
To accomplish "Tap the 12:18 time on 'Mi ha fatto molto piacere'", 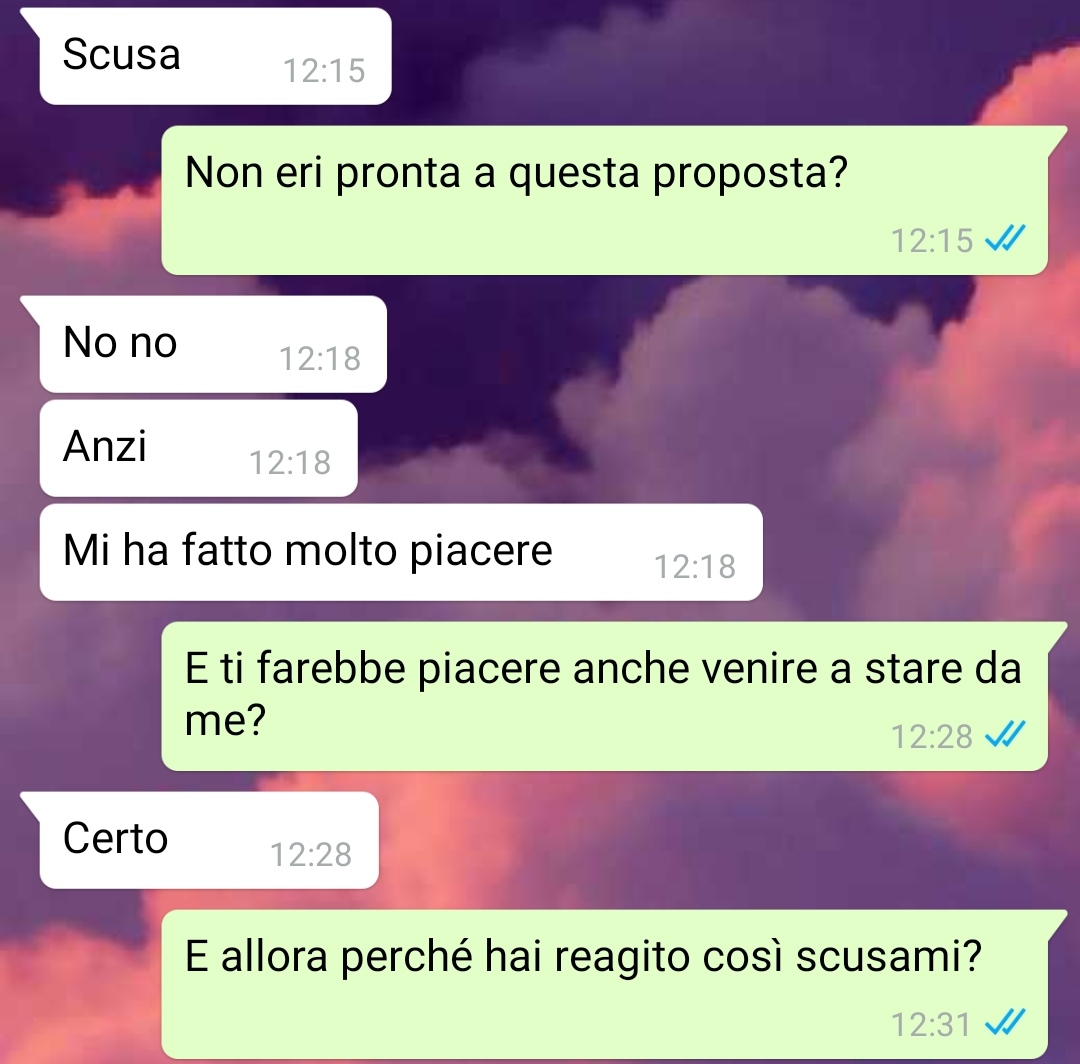I will click(x=695, y=567).
